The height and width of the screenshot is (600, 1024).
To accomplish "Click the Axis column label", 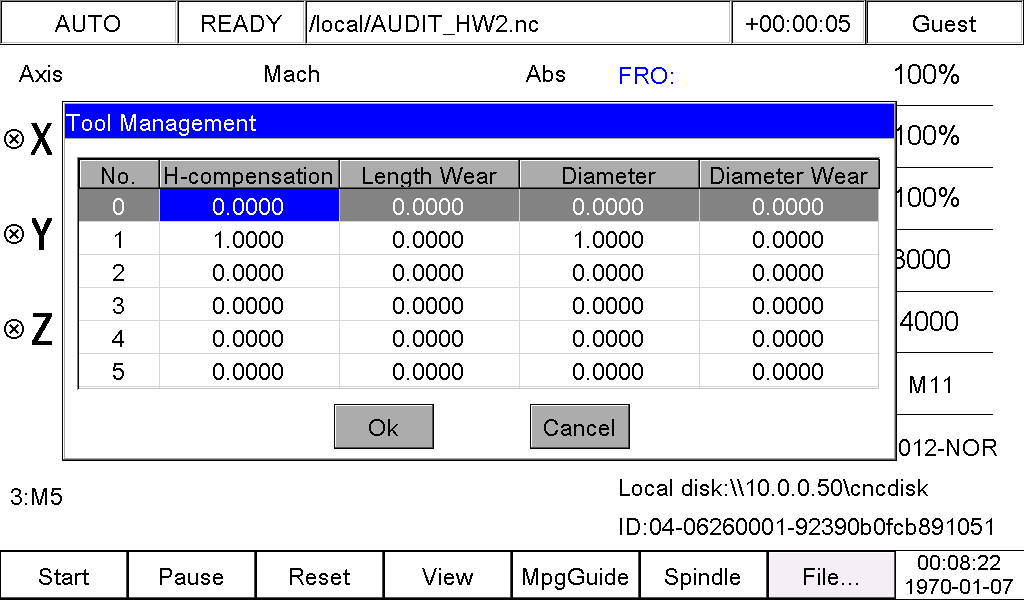I will tap(41, 74).
